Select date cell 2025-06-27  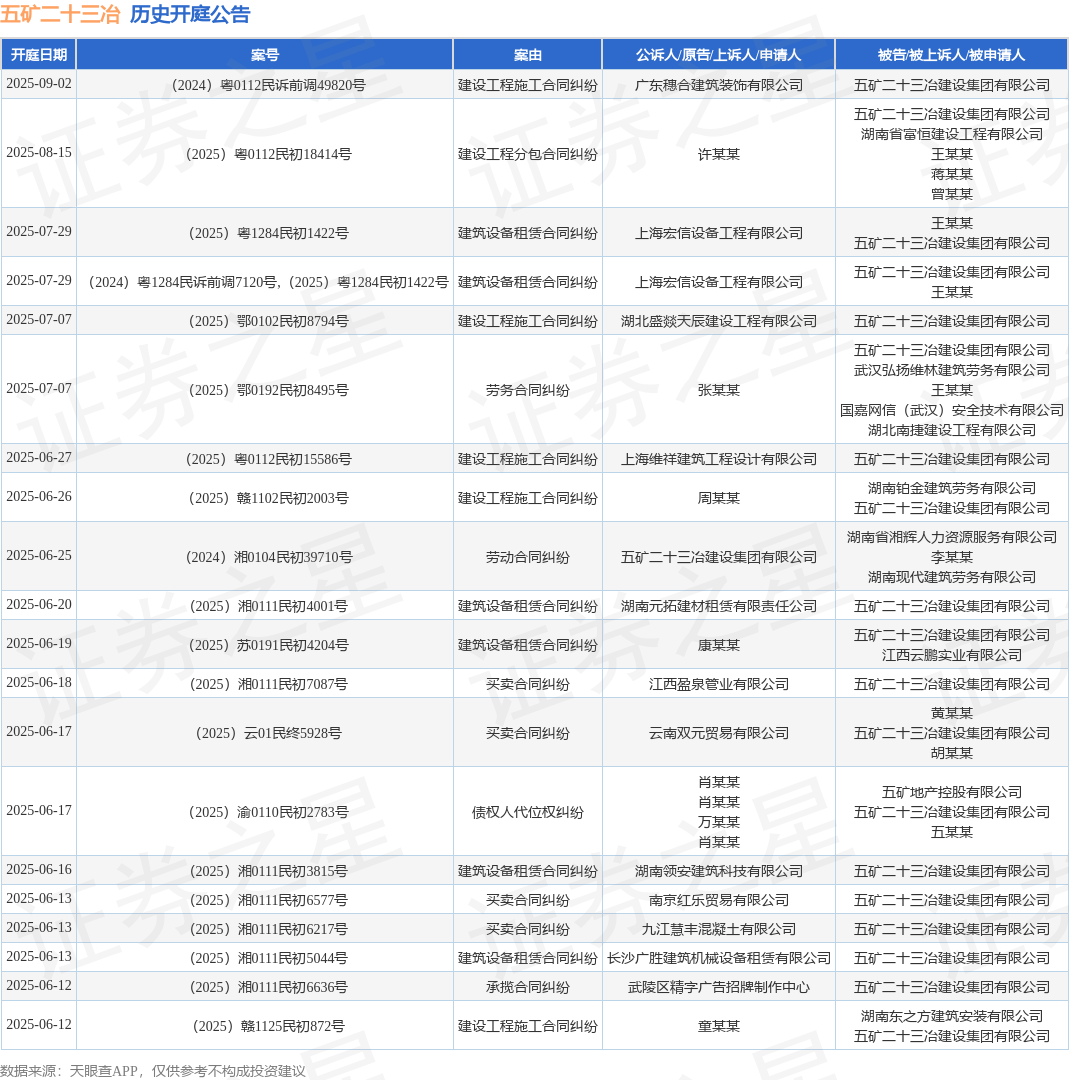[39, 457]
